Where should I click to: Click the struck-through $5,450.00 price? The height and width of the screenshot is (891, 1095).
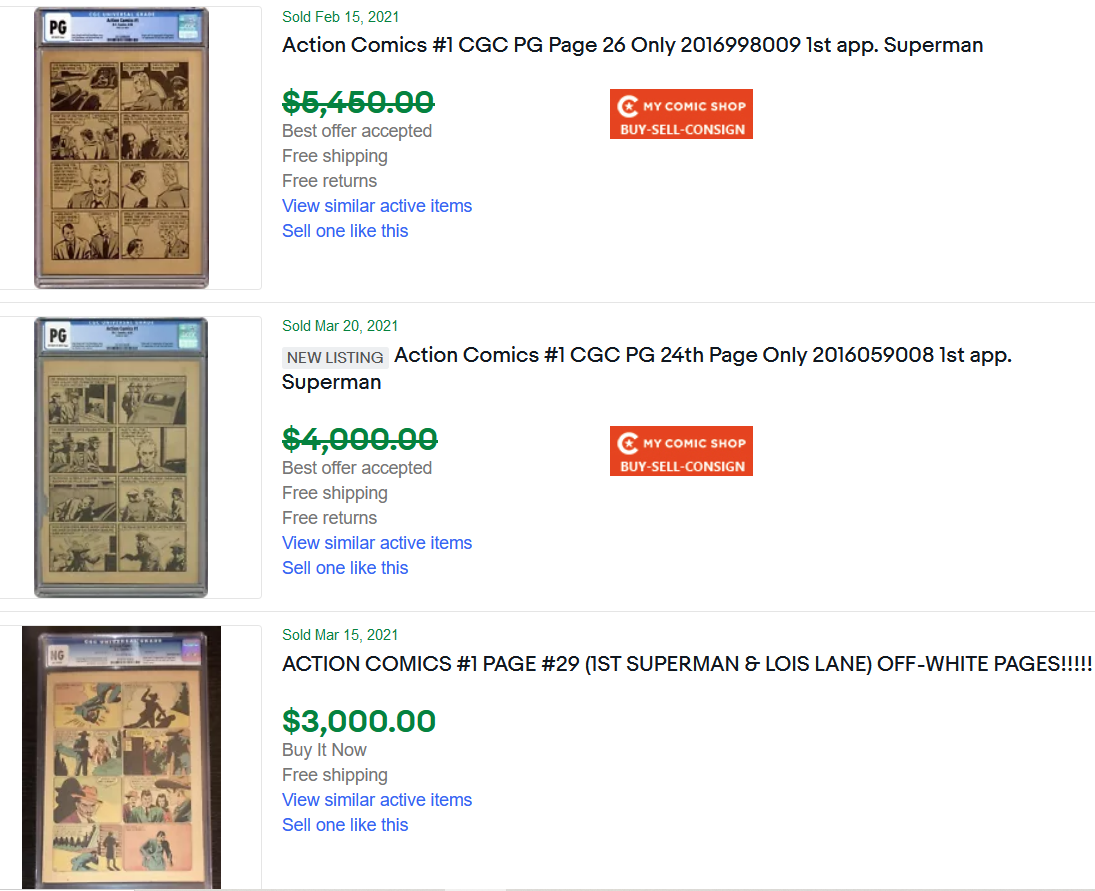click(358, 102)
